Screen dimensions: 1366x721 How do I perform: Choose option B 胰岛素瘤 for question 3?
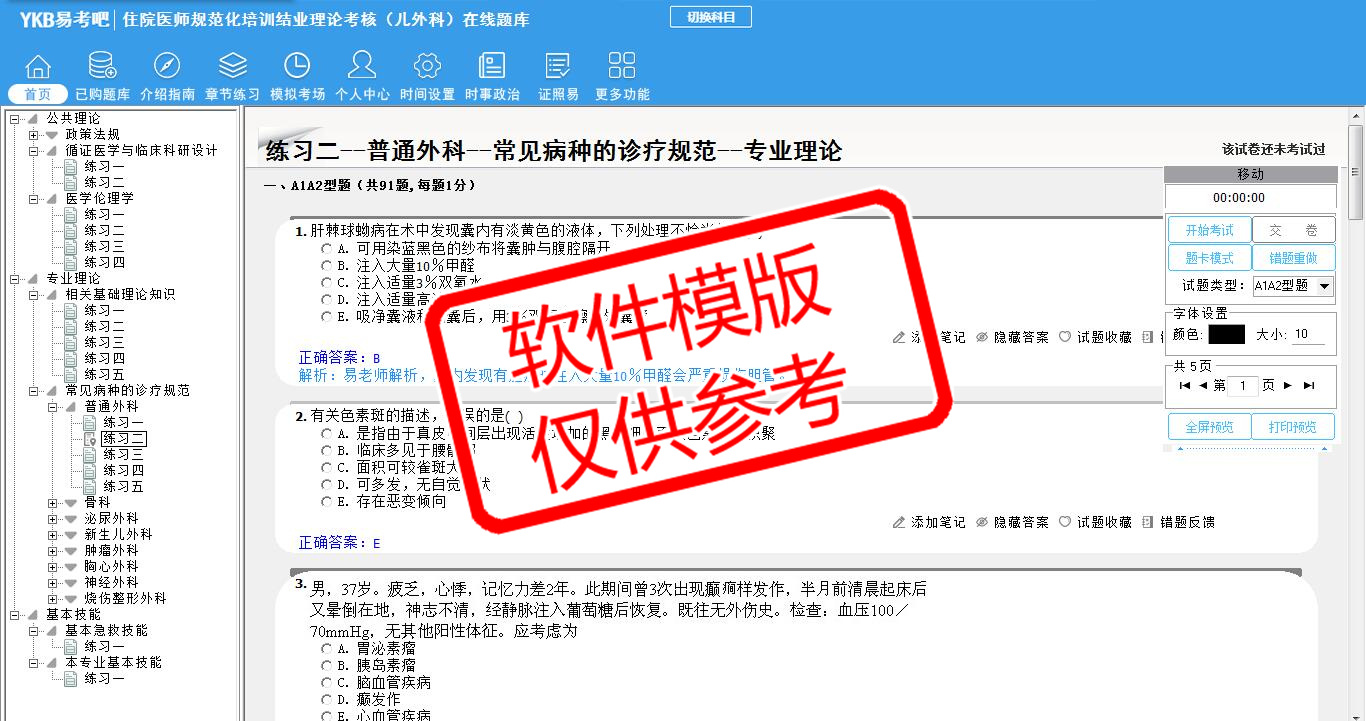326,666
